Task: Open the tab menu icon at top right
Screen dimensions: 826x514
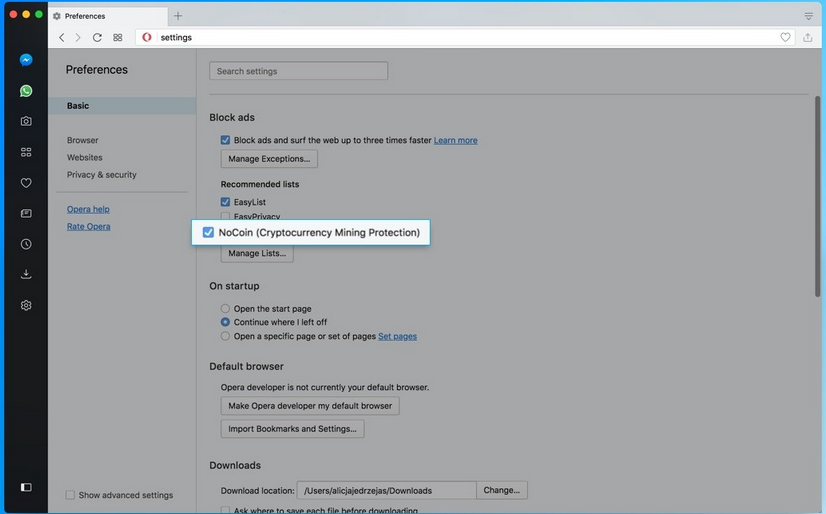Action: click(x=809, y=16)
